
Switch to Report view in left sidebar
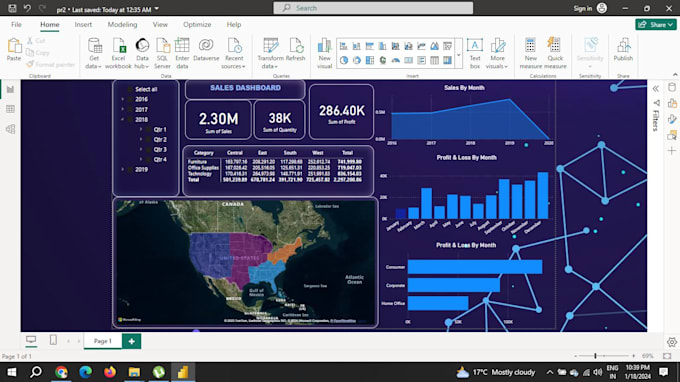(10, 89)
